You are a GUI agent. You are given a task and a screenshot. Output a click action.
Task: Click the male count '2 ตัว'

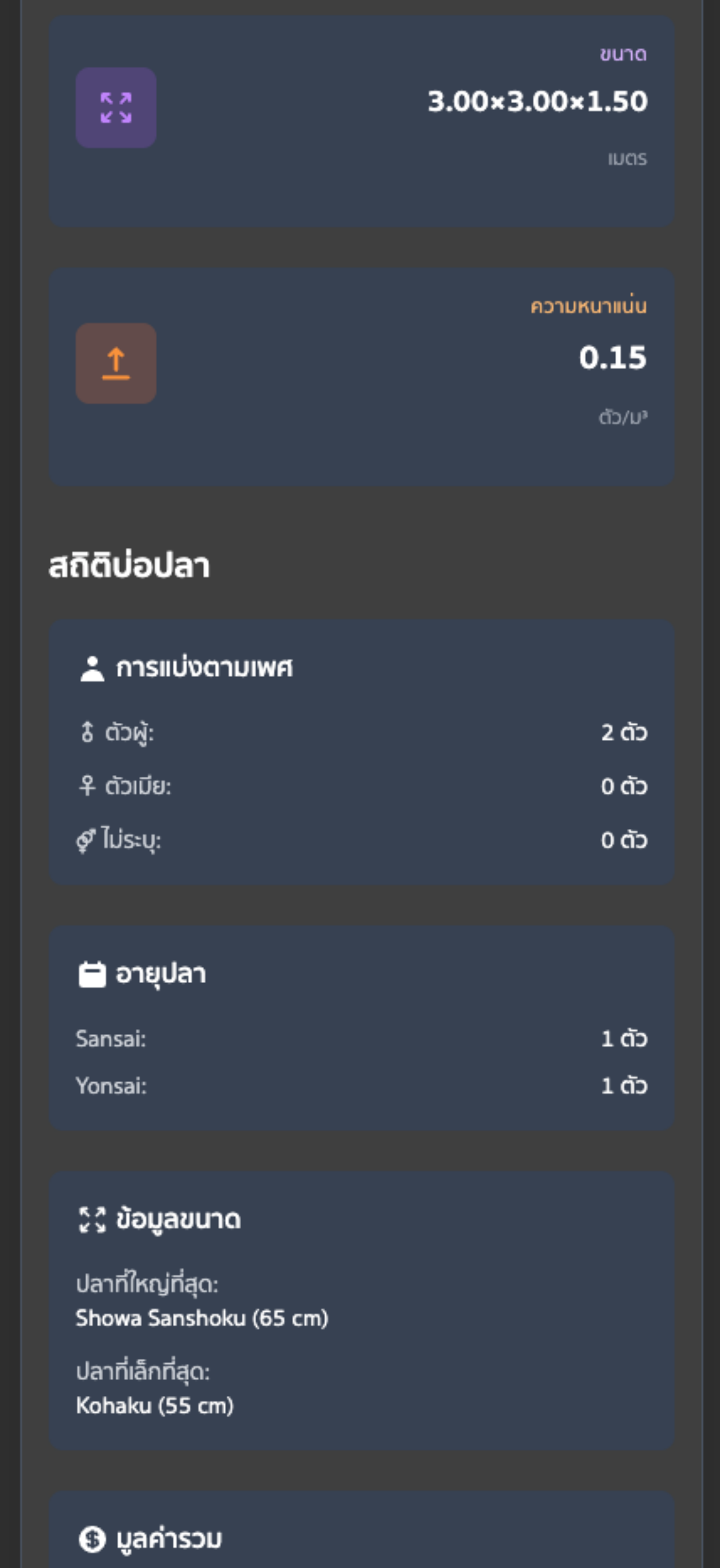pyautogui.click(x=624, y=732)
